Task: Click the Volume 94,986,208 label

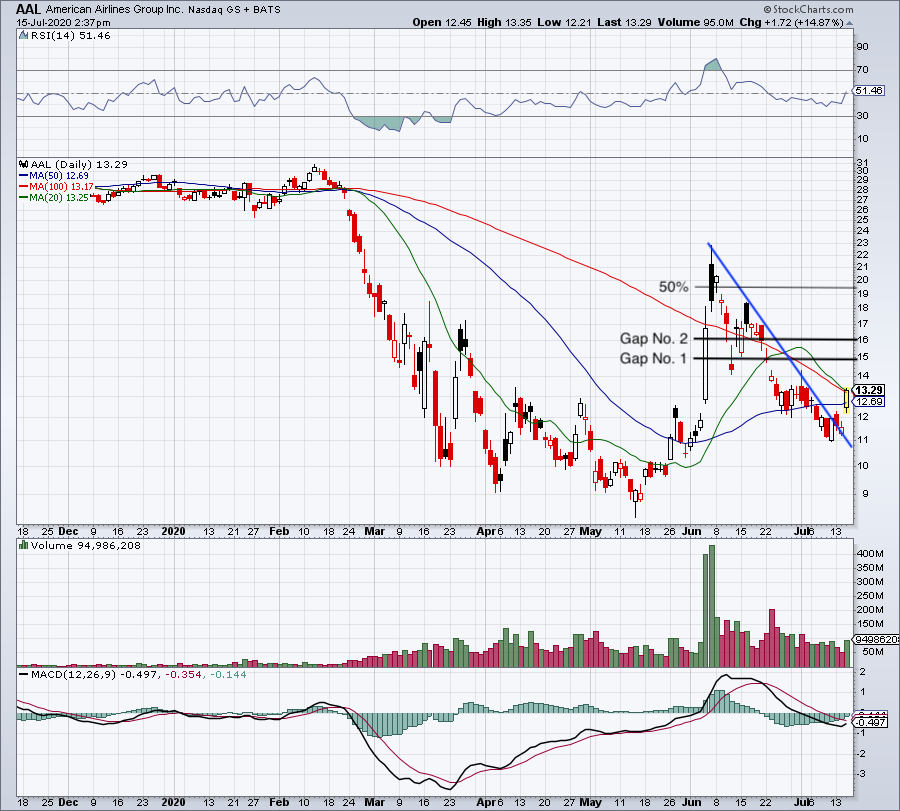Action: click(86, 545)
